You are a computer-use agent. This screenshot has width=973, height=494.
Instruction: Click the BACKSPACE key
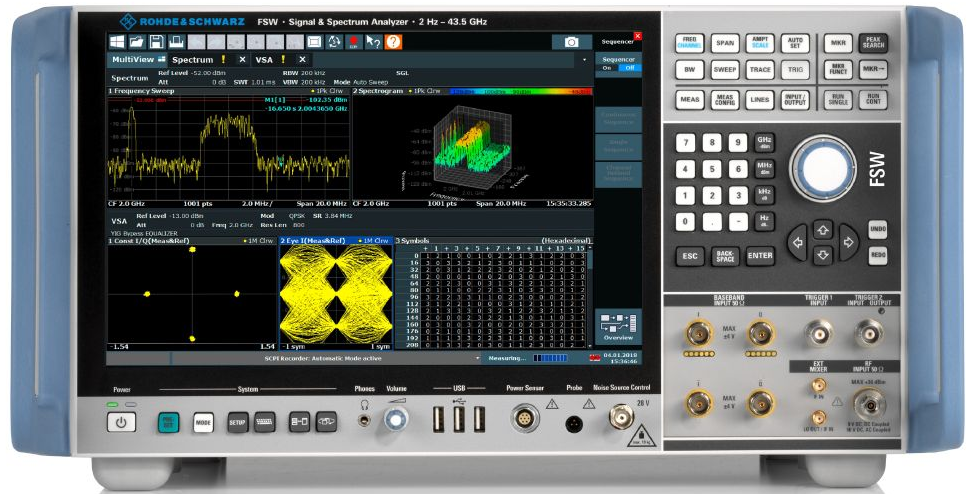point(725,256)
